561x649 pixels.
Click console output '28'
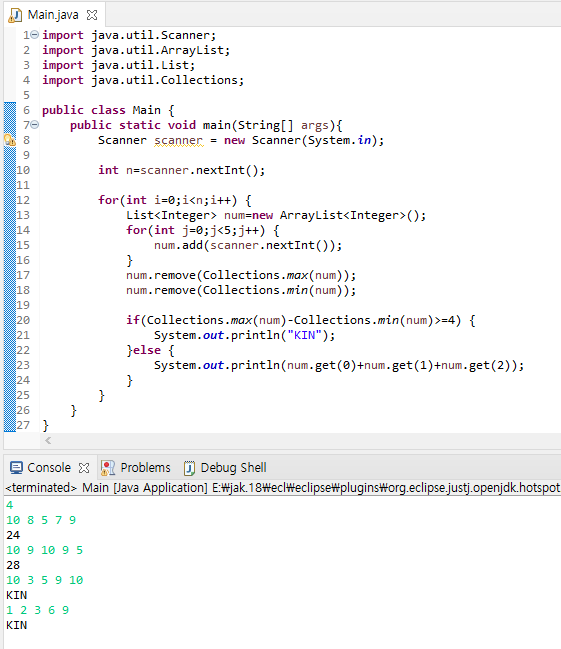click(x=13, y=565)
